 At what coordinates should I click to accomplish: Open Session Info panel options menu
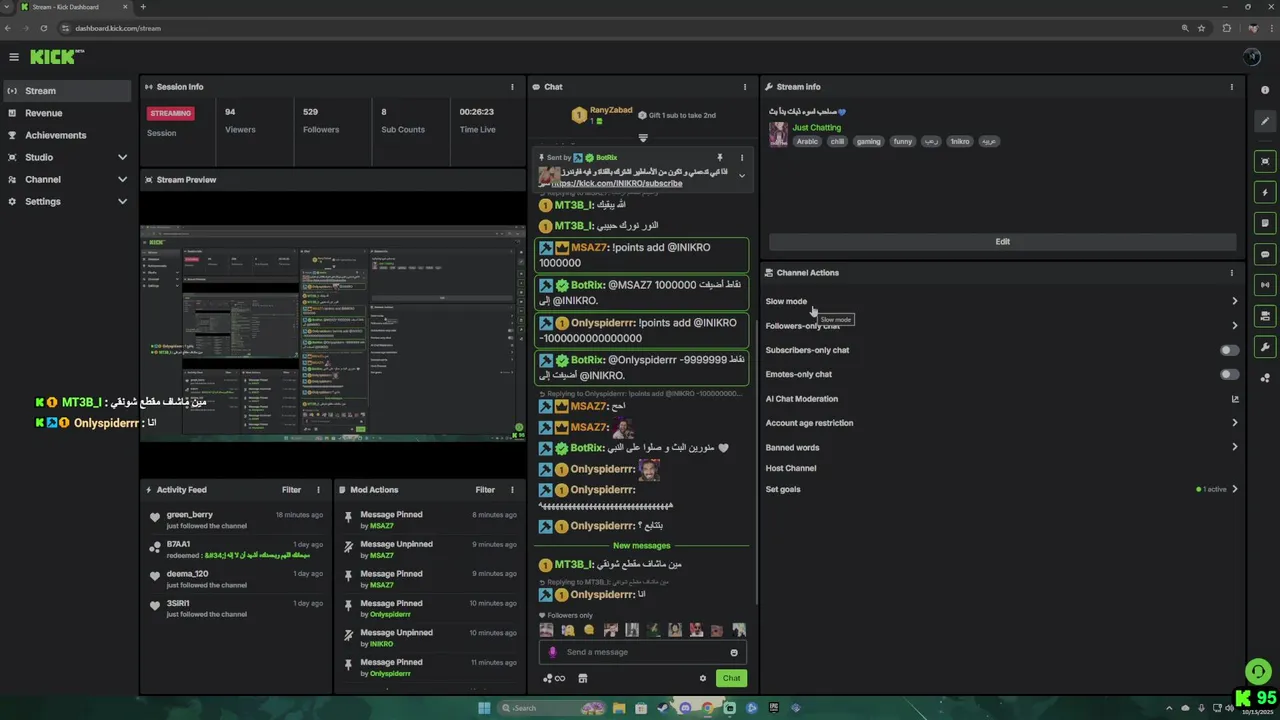coord(513,87)
